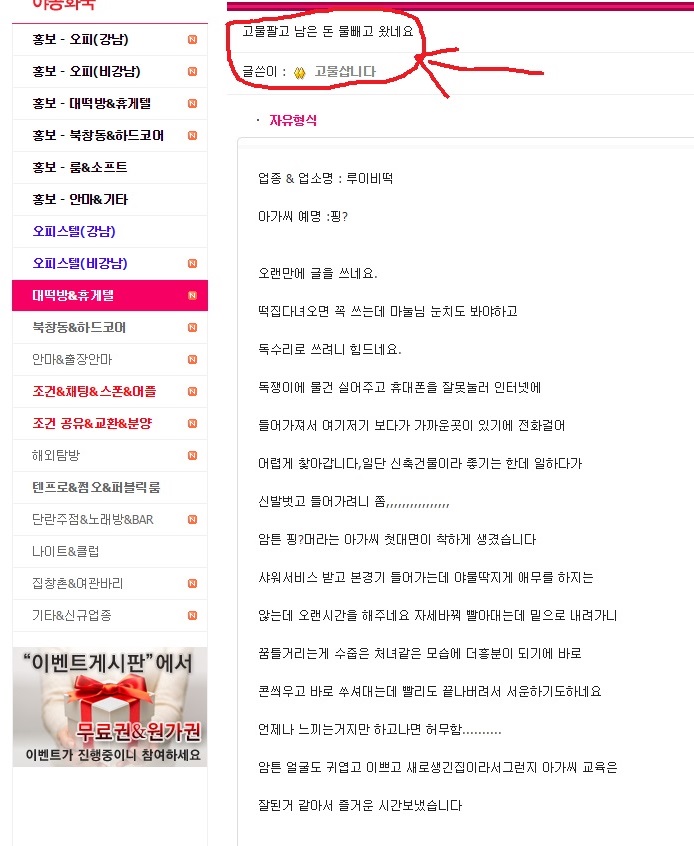Open the 이벤트게시판 gift box banner
Image resolution: width=694 pixels, height=846 pixels.
(110, 707)
